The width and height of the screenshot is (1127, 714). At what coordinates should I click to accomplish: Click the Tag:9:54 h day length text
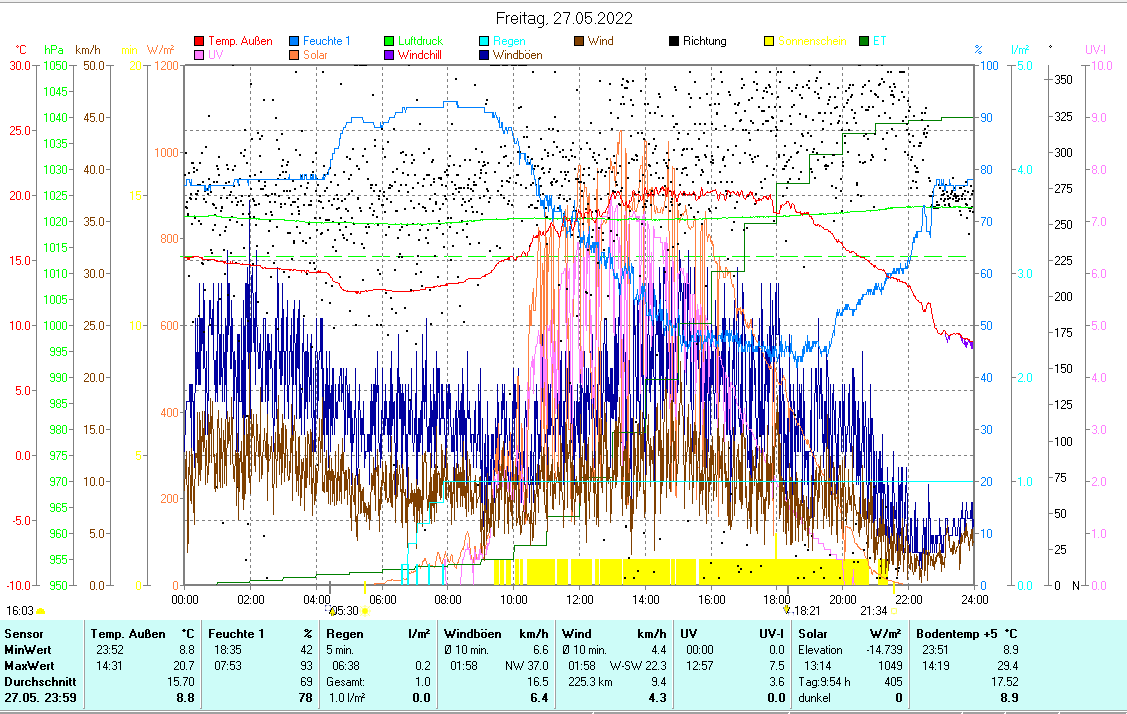[824, 682]
